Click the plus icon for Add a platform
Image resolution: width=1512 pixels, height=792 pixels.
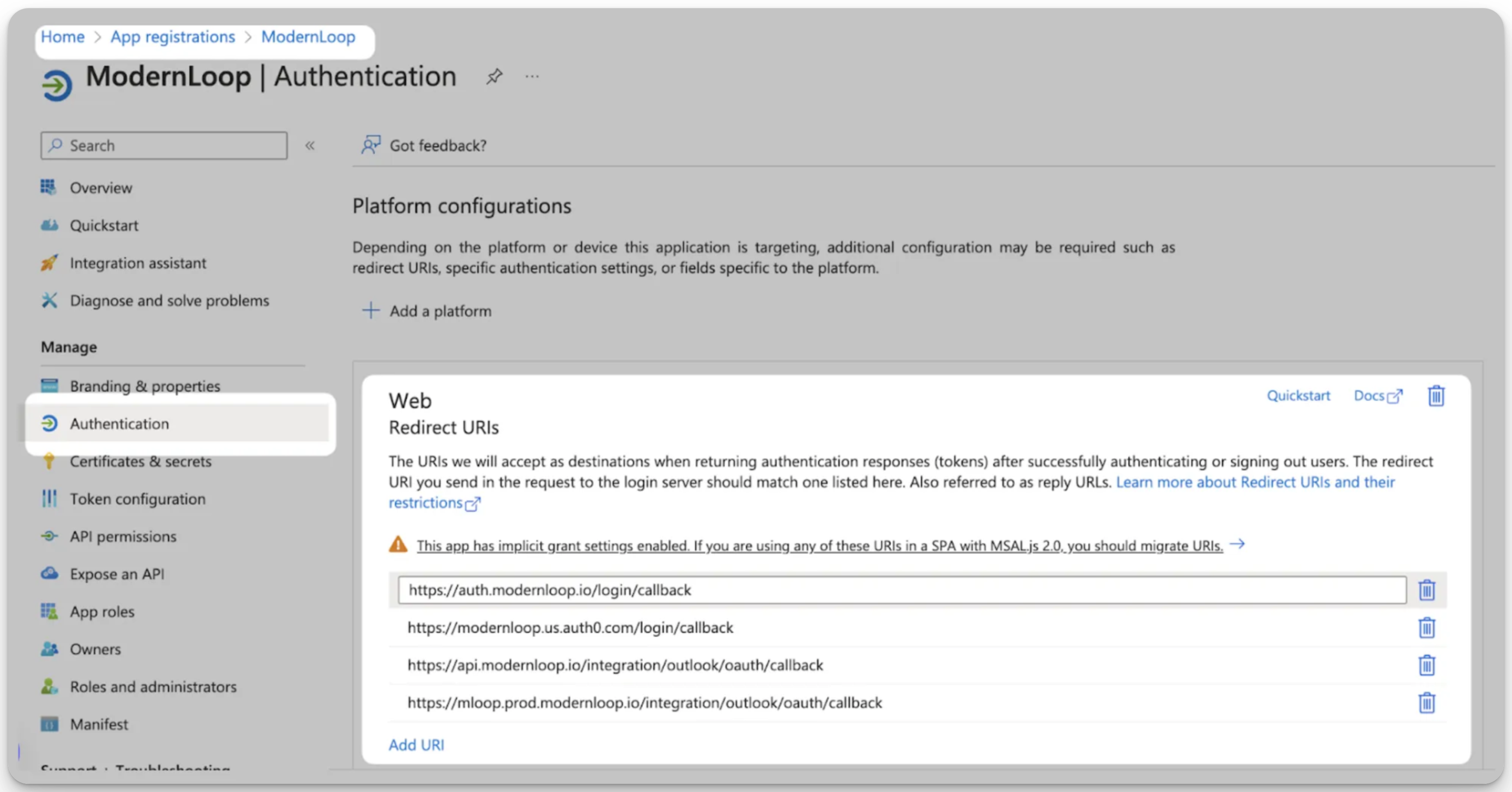[370, 311]
